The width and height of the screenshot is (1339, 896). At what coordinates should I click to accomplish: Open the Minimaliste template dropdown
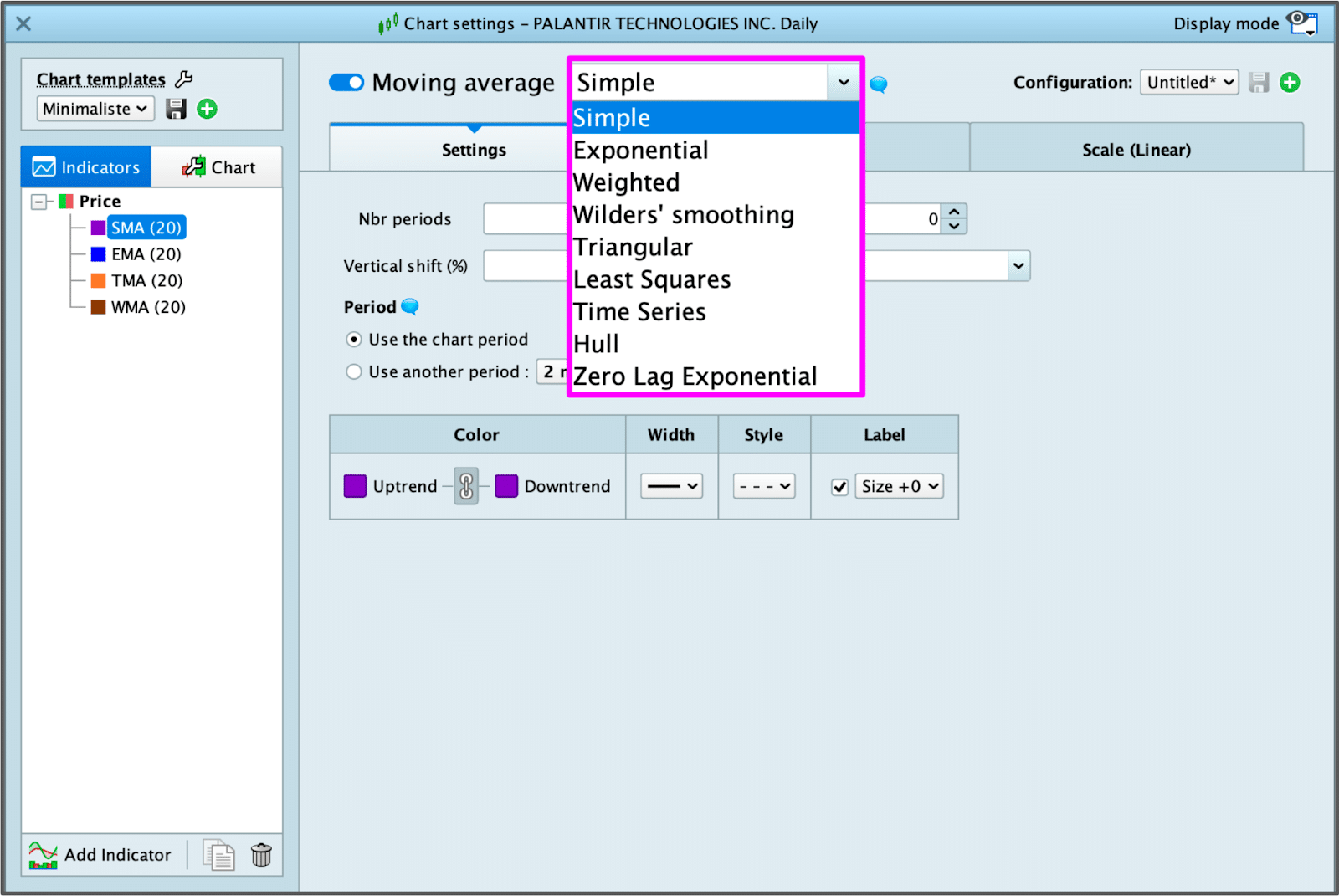tap(95, 109)
